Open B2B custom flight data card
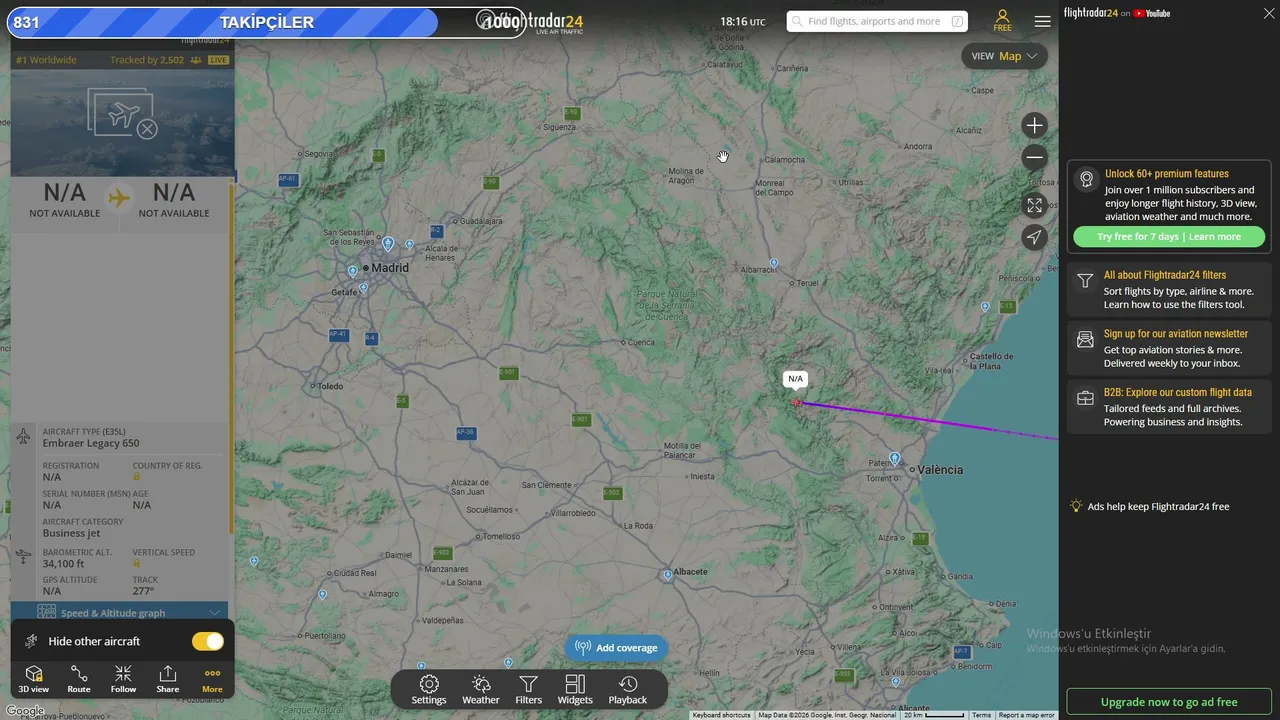 [1169, 407]
